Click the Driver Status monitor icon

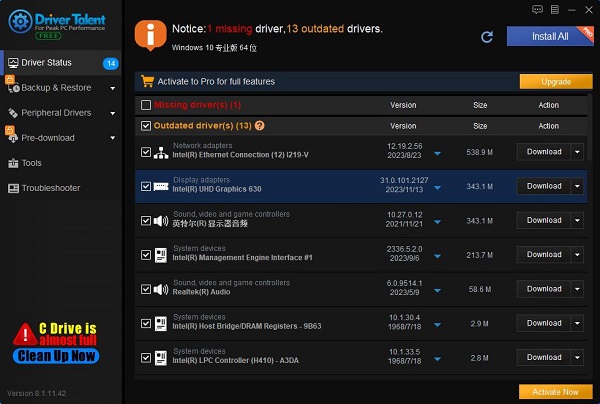(x=13, y=63)
